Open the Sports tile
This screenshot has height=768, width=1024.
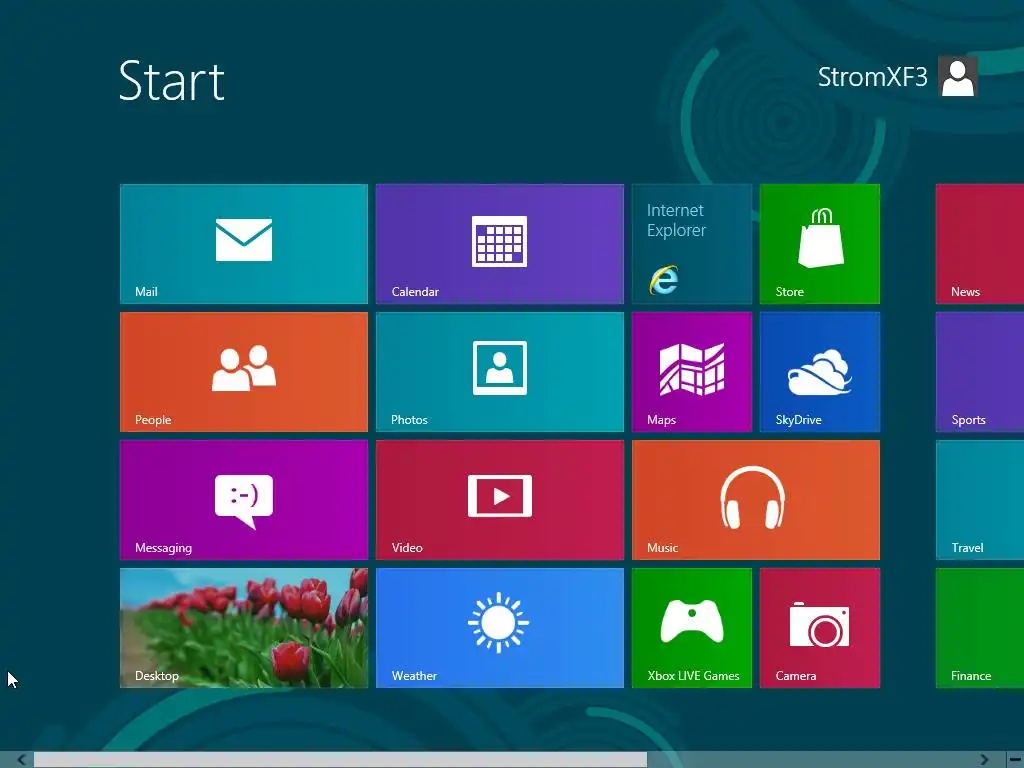click(980, 372)
